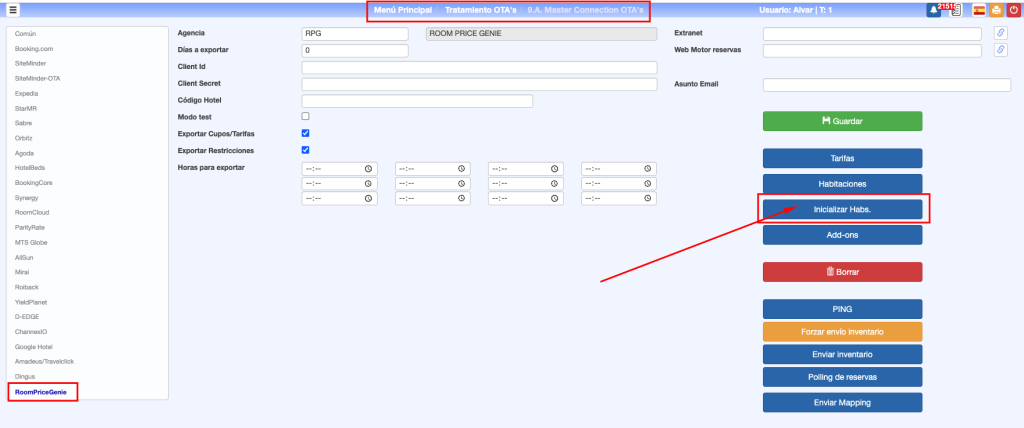Open the hamburger menu in top-left corner
This screenshot has height=428, width=1024.
[x=13, y=10]
